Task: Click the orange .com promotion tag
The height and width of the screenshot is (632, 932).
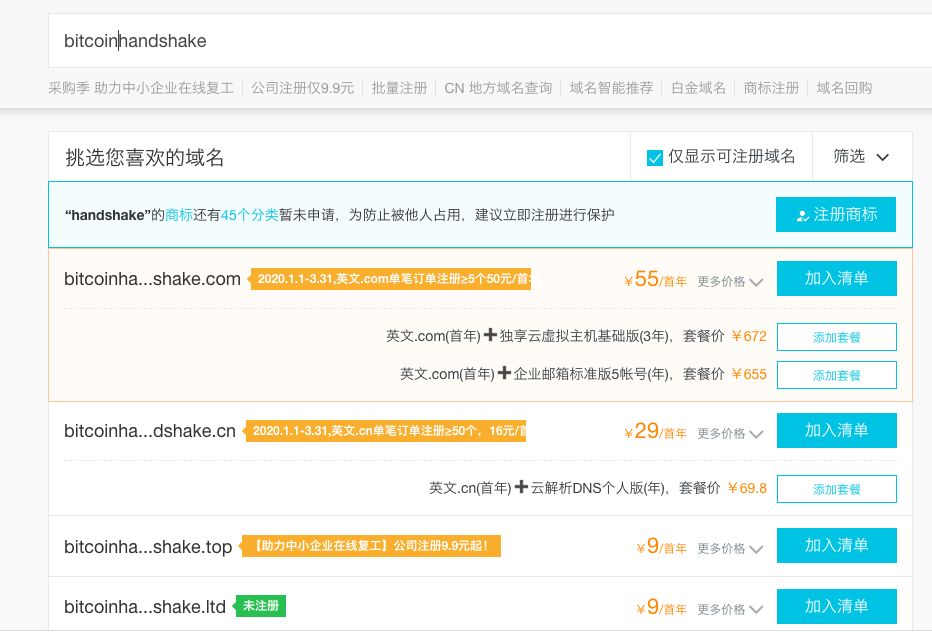Action: [x=389, y=279]
